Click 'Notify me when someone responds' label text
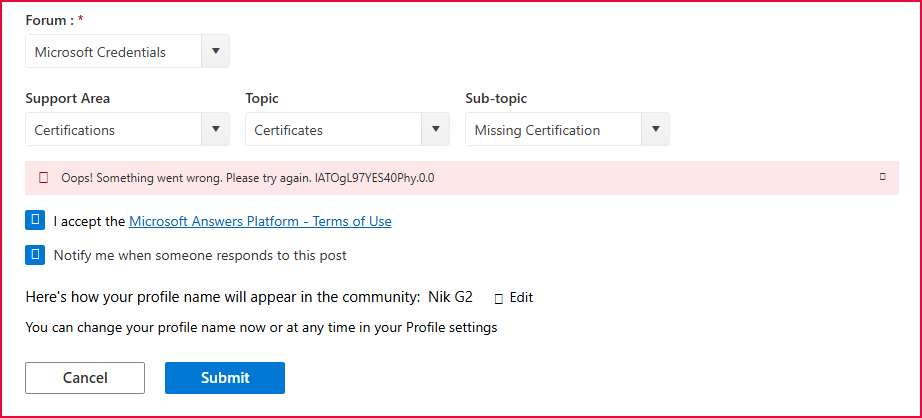 point(200,255)
